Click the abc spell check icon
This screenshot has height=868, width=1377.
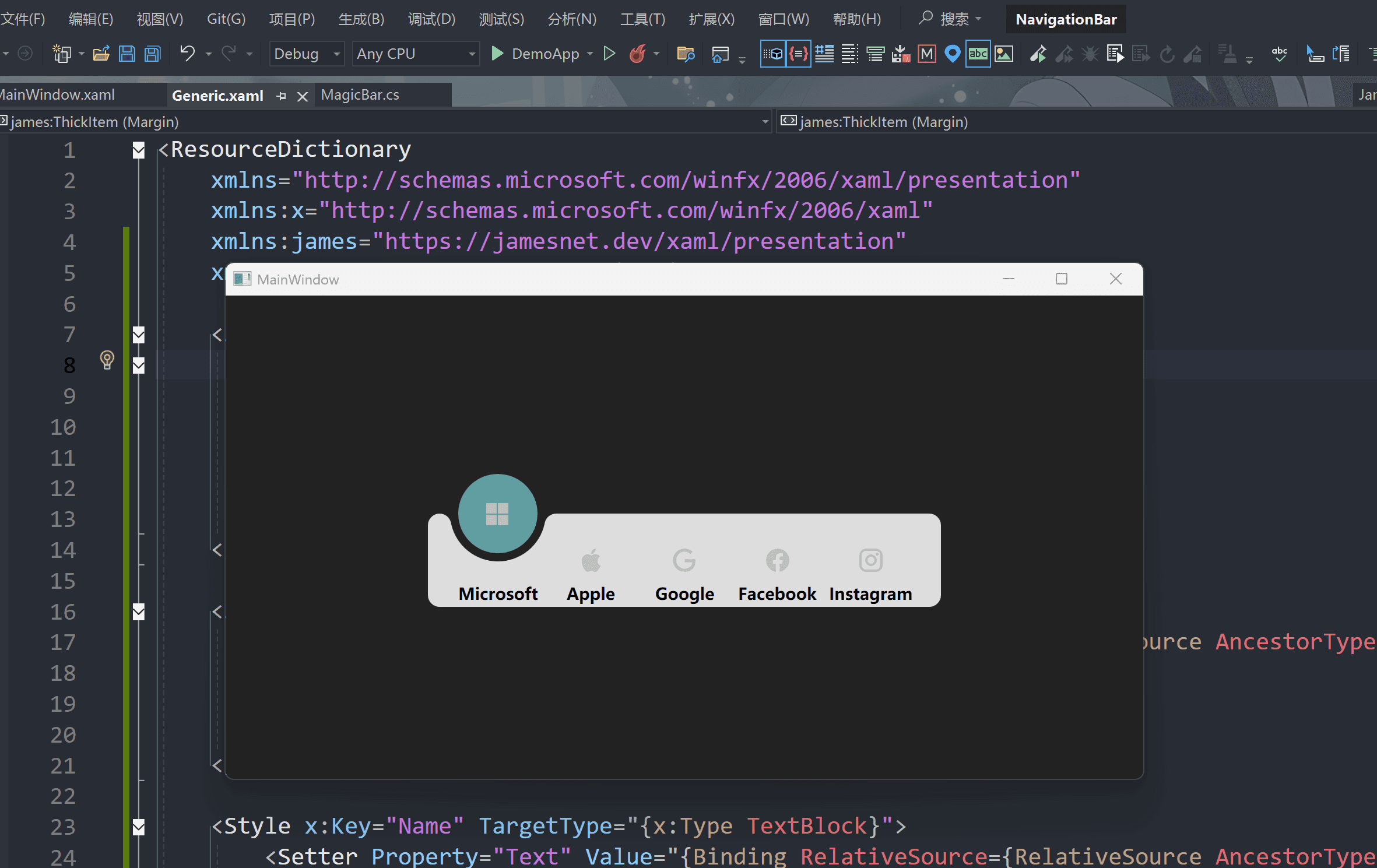pyautogui.click(x=1279, y=54)
